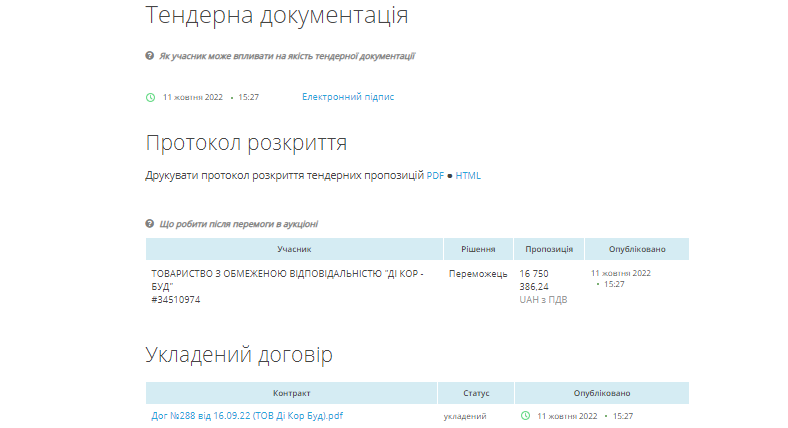
Task: Click the Пропозиція column header
Action: pos(548,249)
